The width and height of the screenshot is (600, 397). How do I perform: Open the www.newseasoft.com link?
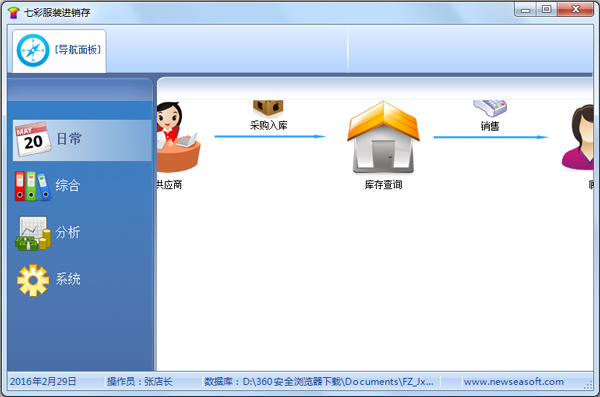coord(514,382)
